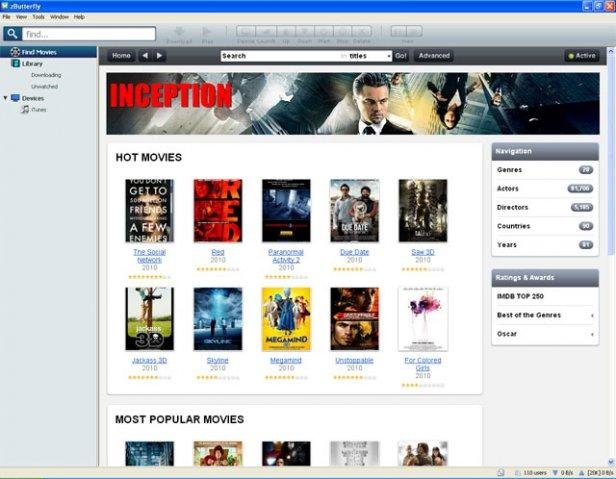This screenshot has width=616, height=479.
Task: Click the Play toolbar icon
Action: [x=207, y=31]
